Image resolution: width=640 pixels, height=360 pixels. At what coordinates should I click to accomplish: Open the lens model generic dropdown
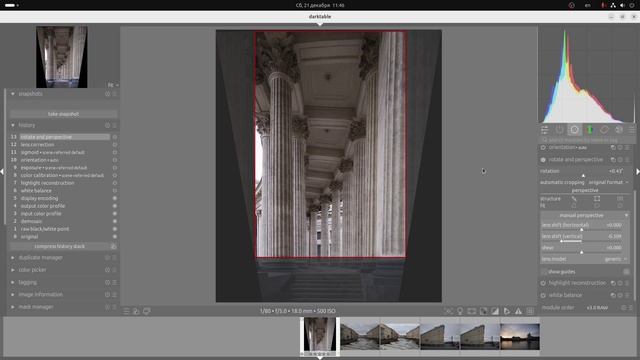pyautogui.click(x=584, y=259)
